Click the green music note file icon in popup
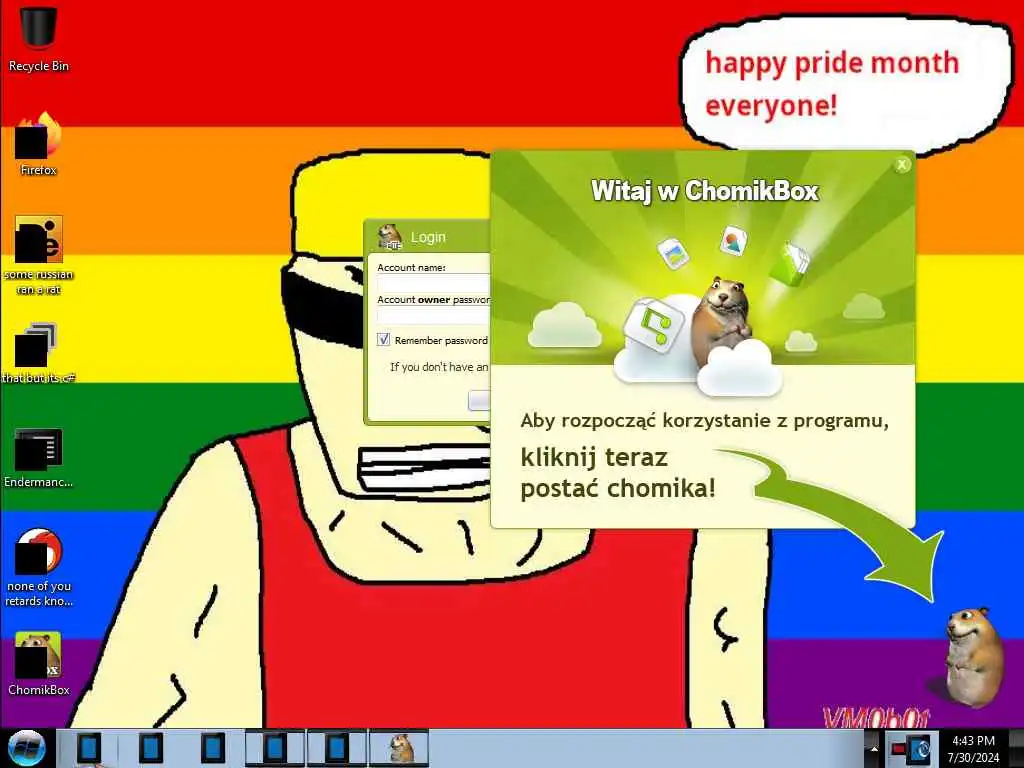The image size is (1024, 768). [x=653, y=325]
